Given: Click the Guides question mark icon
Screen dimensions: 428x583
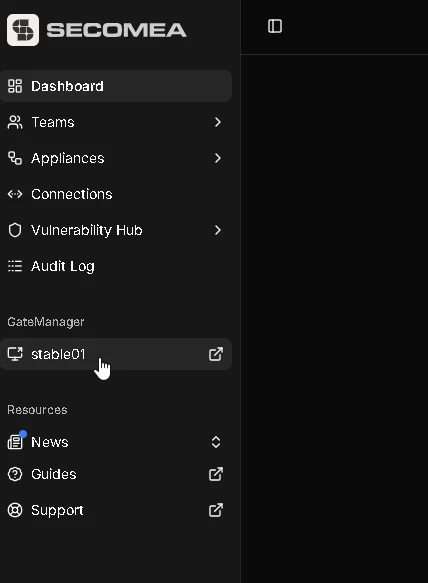Looking at the screenshot, I should (x=15, y=474).
